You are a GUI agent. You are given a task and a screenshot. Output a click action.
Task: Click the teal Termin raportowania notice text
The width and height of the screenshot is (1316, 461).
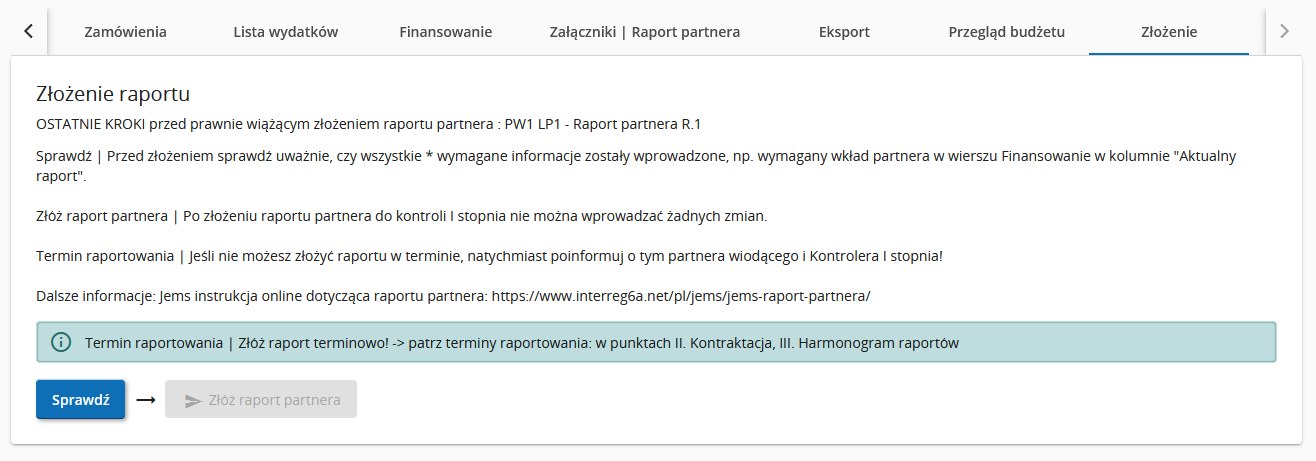pyautogui.click(x=522, y=343)
